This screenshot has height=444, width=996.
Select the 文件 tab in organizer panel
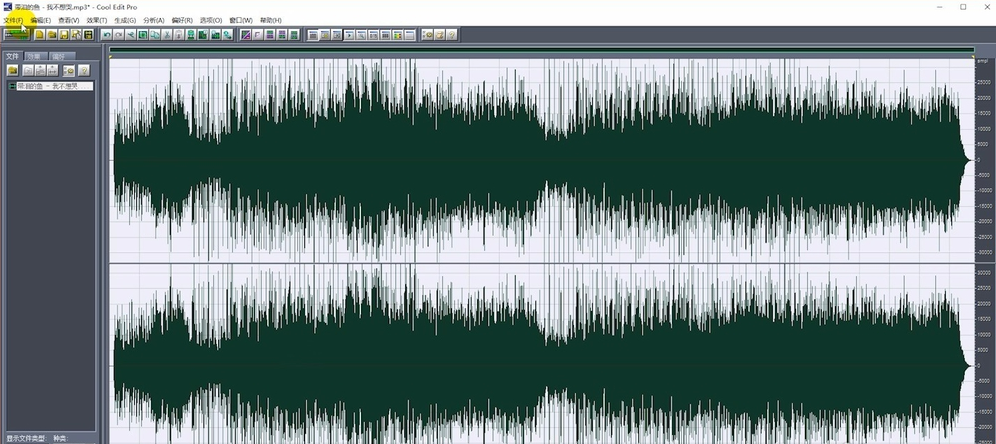[x=13, y=57]
